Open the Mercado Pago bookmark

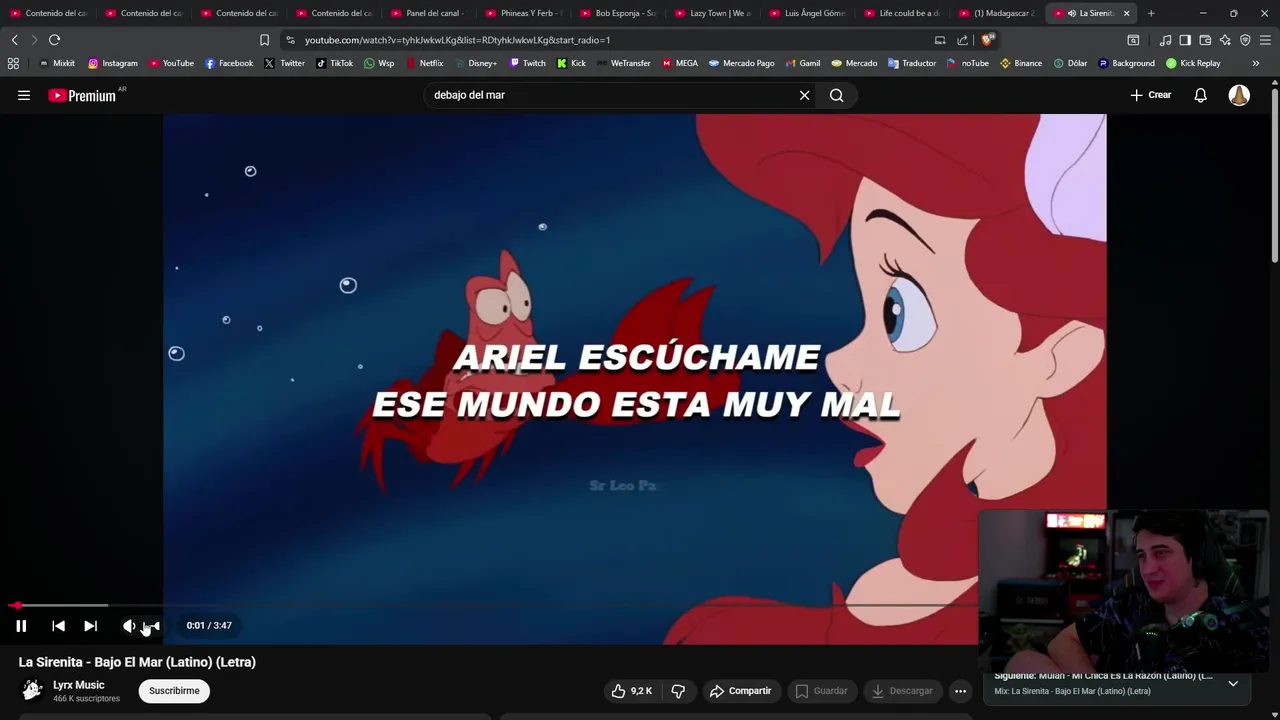pos(741,63)
